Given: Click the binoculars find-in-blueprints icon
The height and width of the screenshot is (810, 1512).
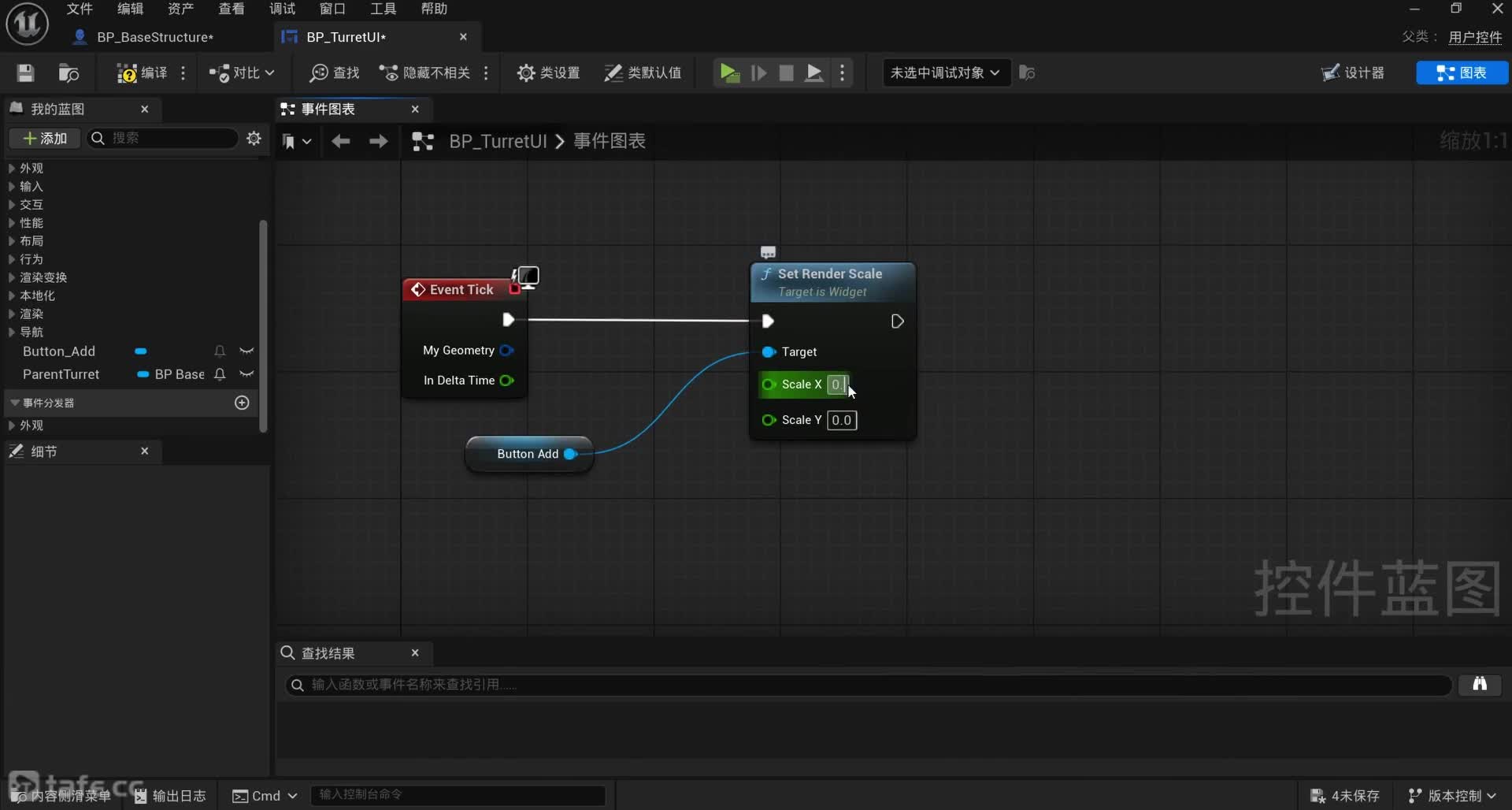Looking at the screenshot, I should (1480, 684).
